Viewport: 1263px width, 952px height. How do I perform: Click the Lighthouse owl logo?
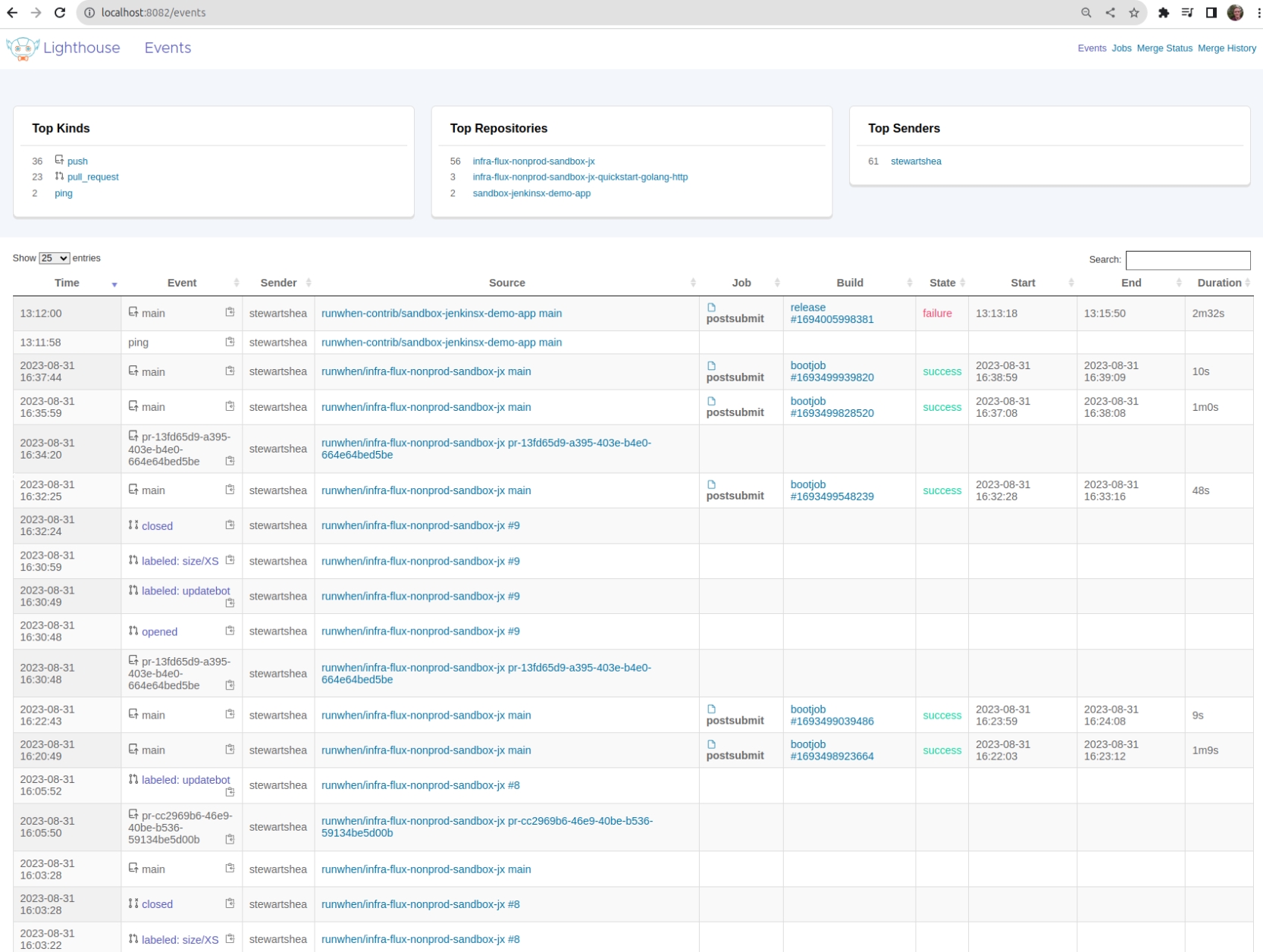pos(22,48)
